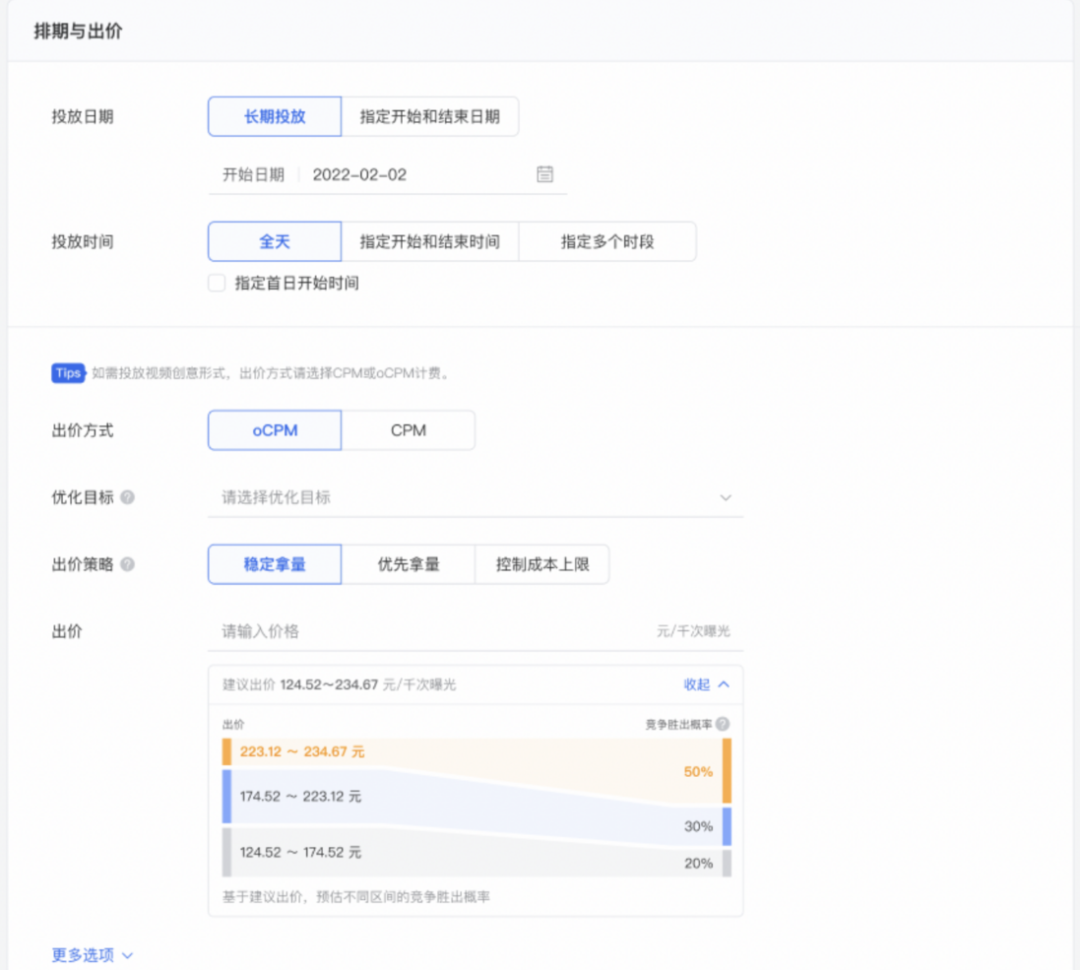1080x970 pixels.
Task: Collapse suggested bid panel via 收起
Action: click(706, 684)
